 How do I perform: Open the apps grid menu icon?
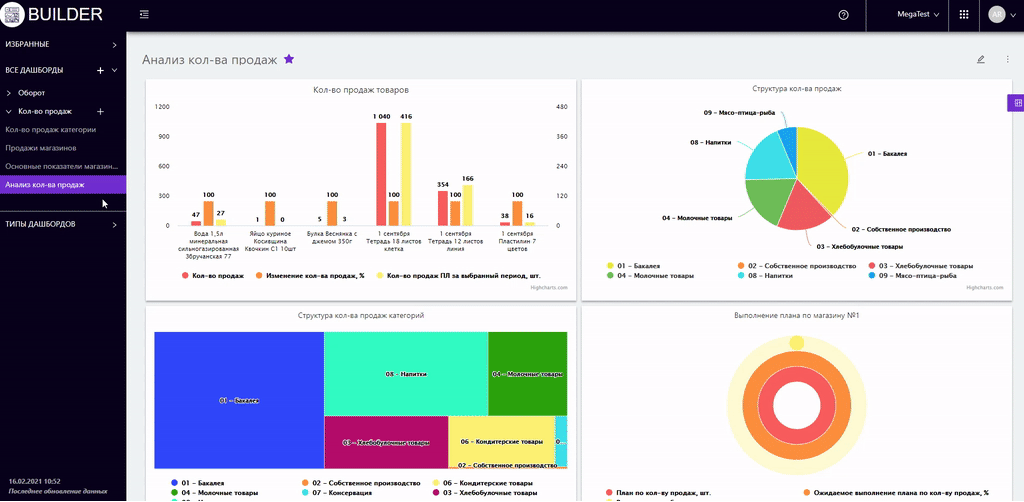click(x=963, y=15)
